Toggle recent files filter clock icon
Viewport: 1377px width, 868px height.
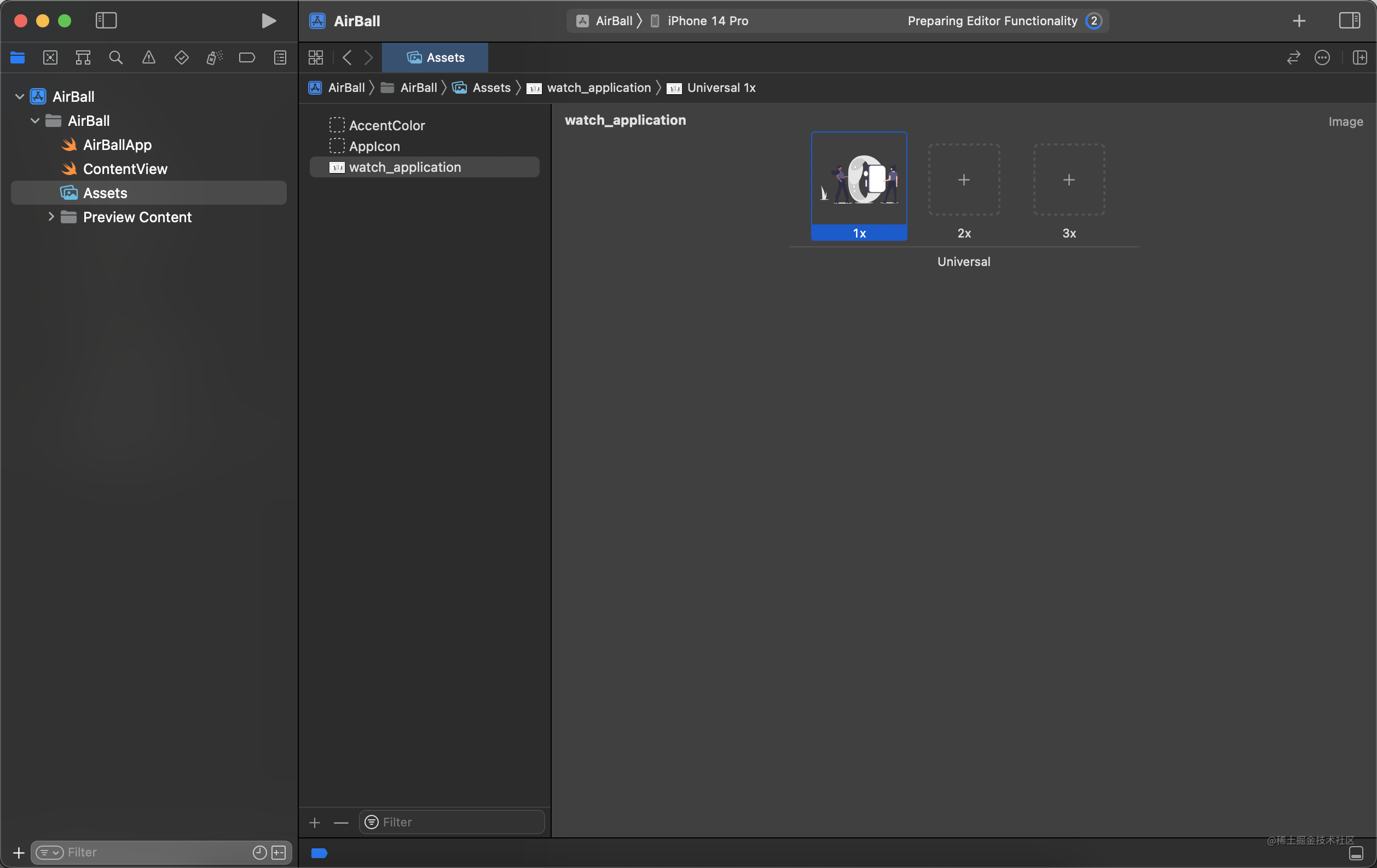coord(259,853)
